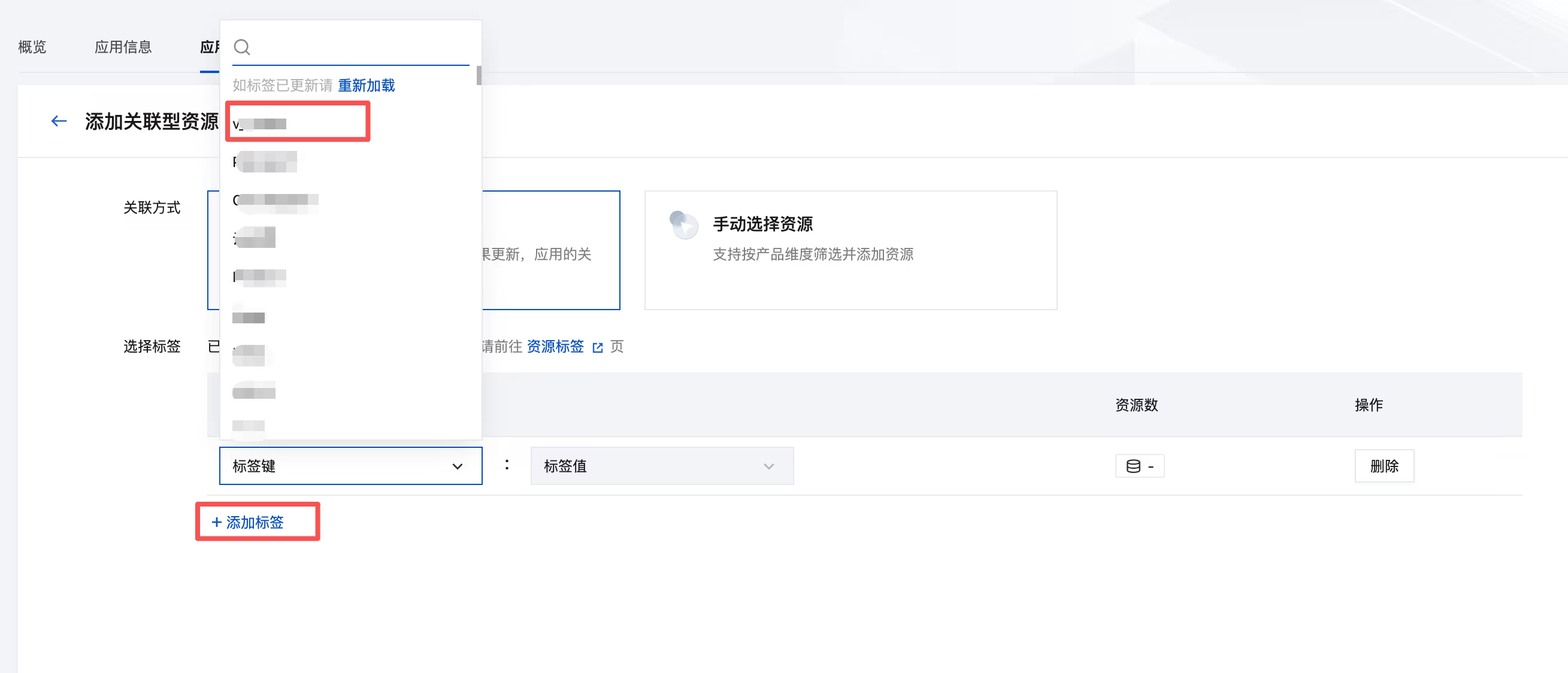
Task: Open the 标签键 dropdown
Action: point(350,466)
